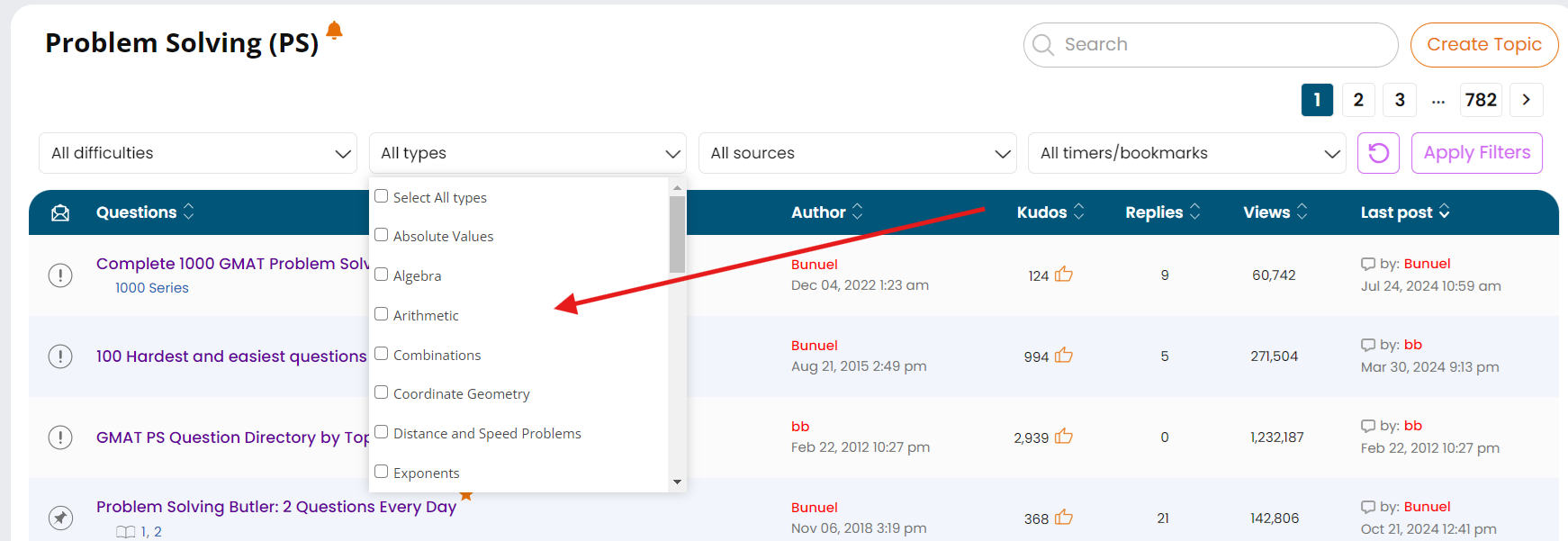
Task: Click the orange notification bell icon
Action: click(x=334, y=31)
